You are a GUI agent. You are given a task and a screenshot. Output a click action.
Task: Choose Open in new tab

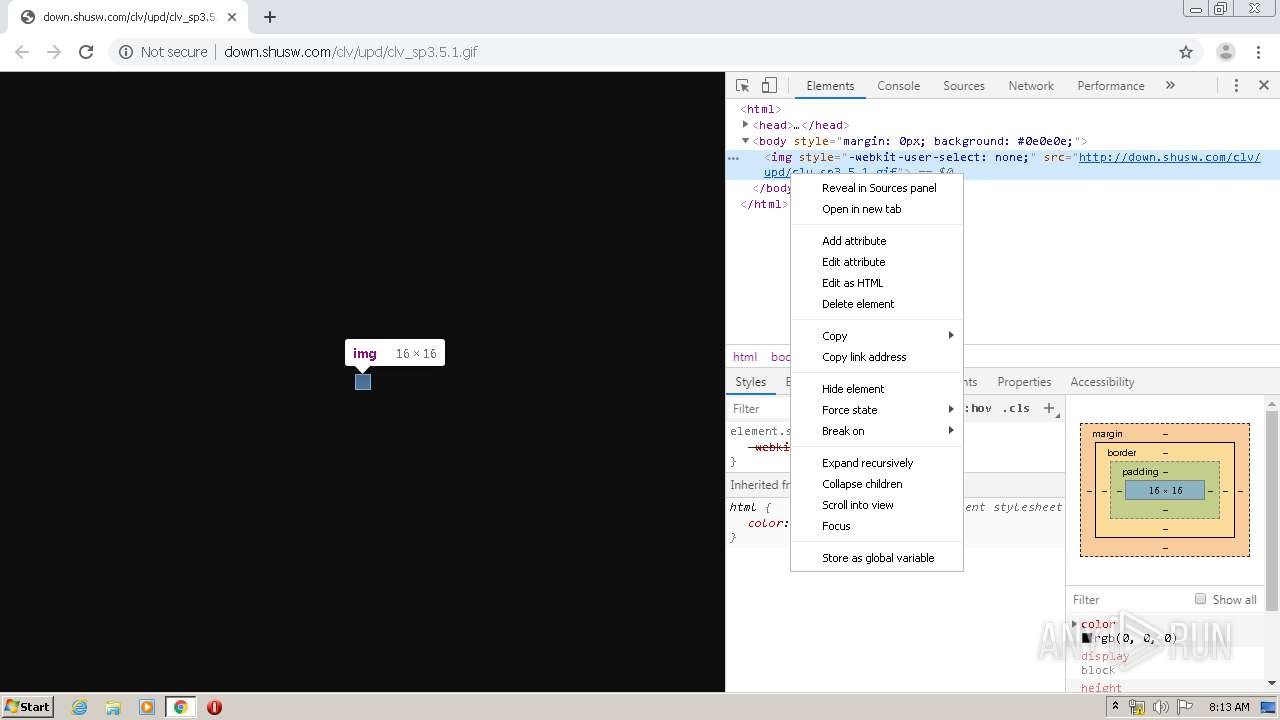click(x=877, y=209)
